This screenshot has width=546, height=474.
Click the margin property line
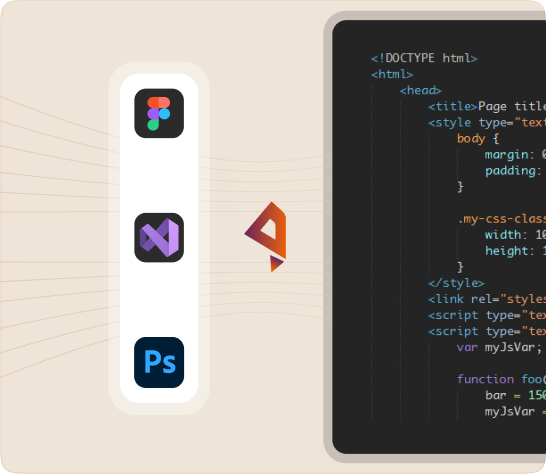(x=515, y=154)
